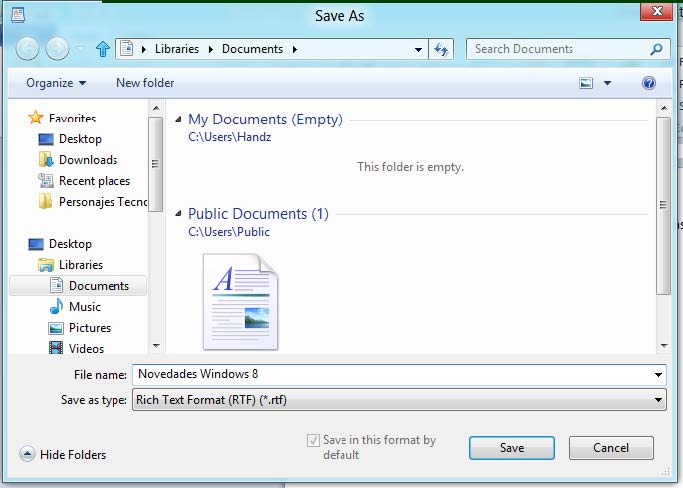
Task: Click the Search Documents magnifier icon
Action: pos(656,49)
